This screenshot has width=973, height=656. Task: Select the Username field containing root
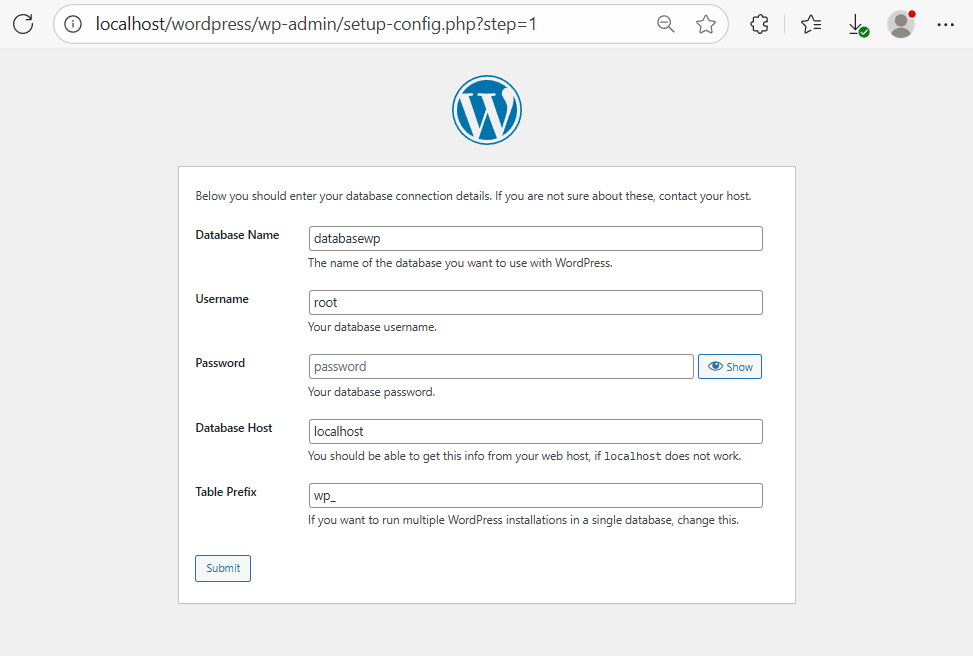pyautogui.click(x=535, y=302)
